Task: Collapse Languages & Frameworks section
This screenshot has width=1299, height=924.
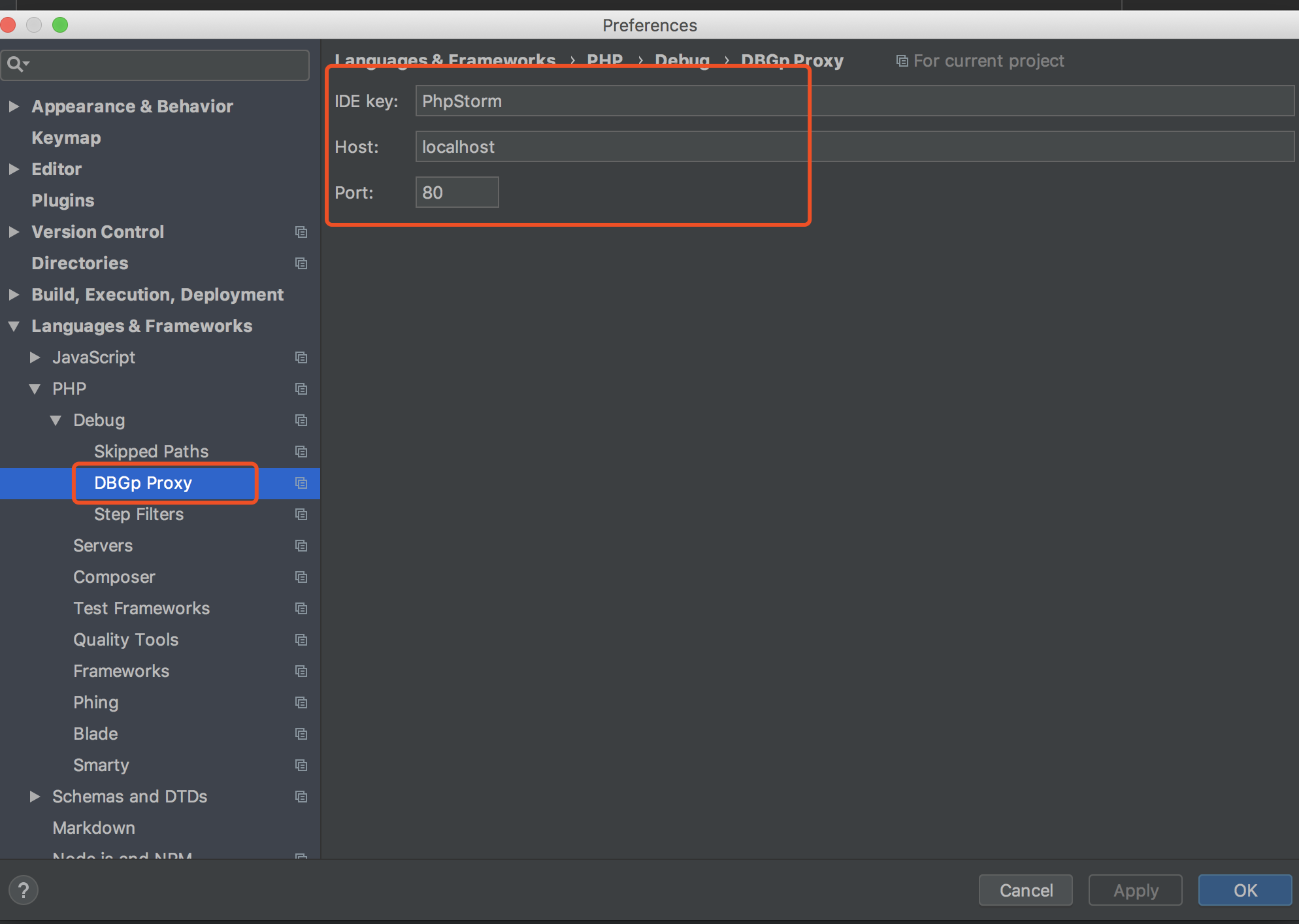Action: point(14,326)
